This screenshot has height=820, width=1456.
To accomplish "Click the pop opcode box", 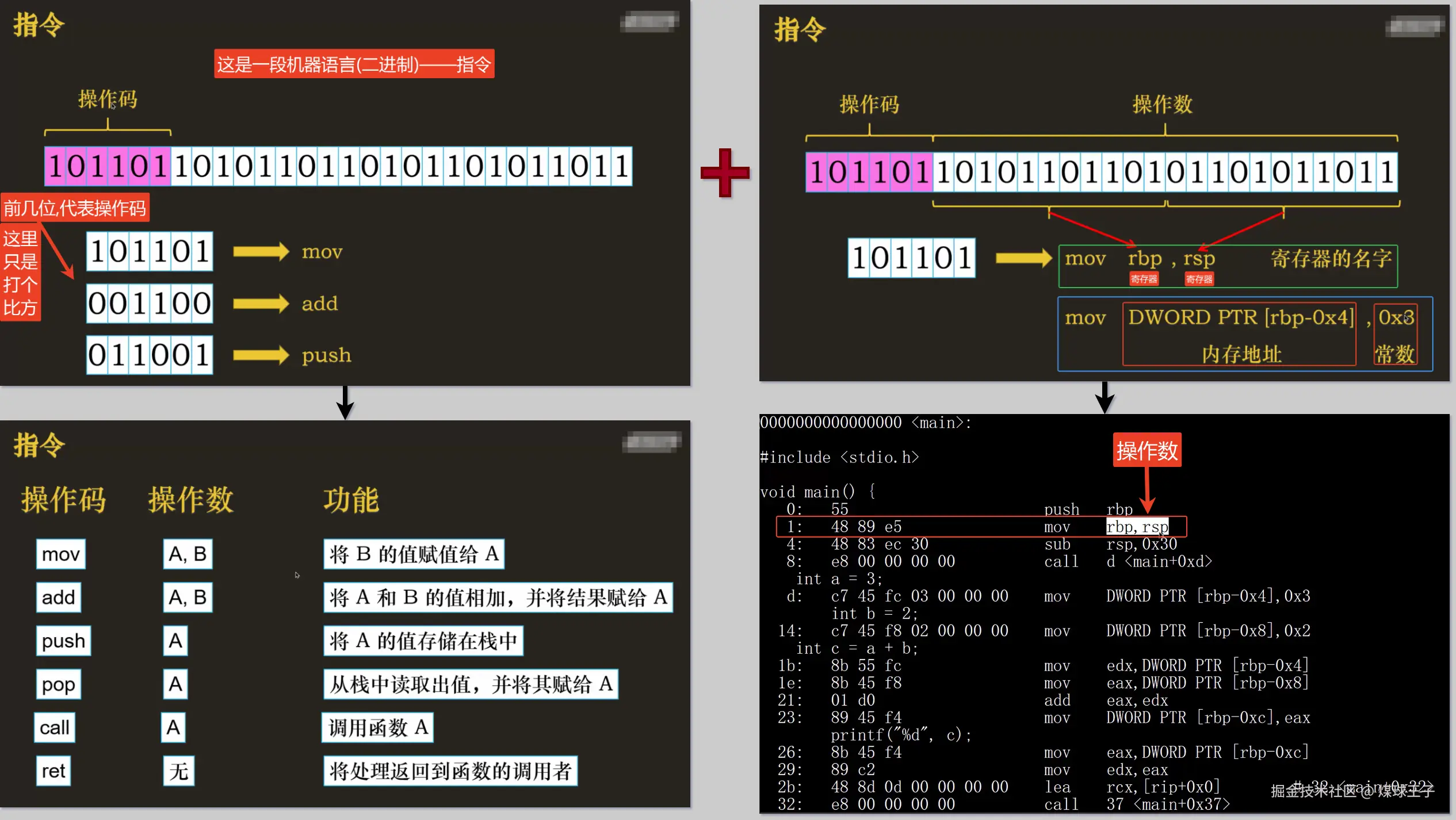I will point(58,684).
